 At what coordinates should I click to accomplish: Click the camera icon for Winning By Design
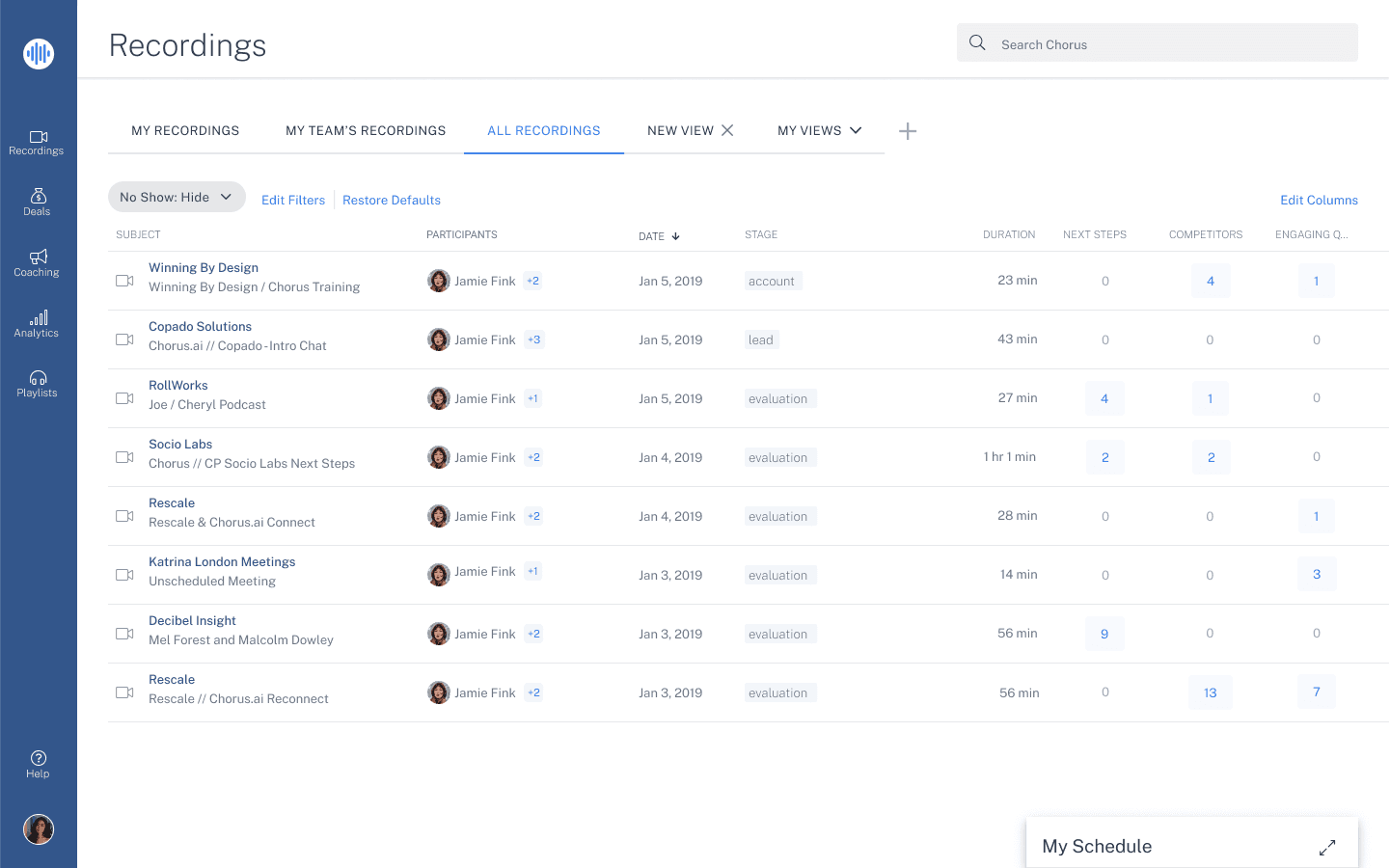(124, 281)
